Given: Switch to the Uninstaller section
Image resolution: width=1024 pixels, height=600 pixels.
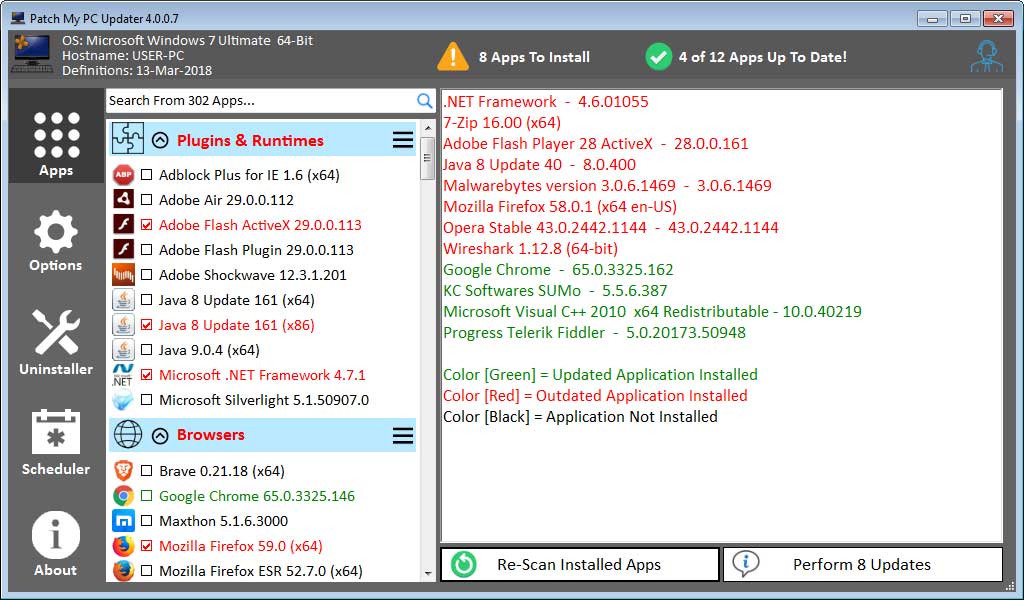Looking at the screenshot, I should pyautogui.click(x=56, y=342).
